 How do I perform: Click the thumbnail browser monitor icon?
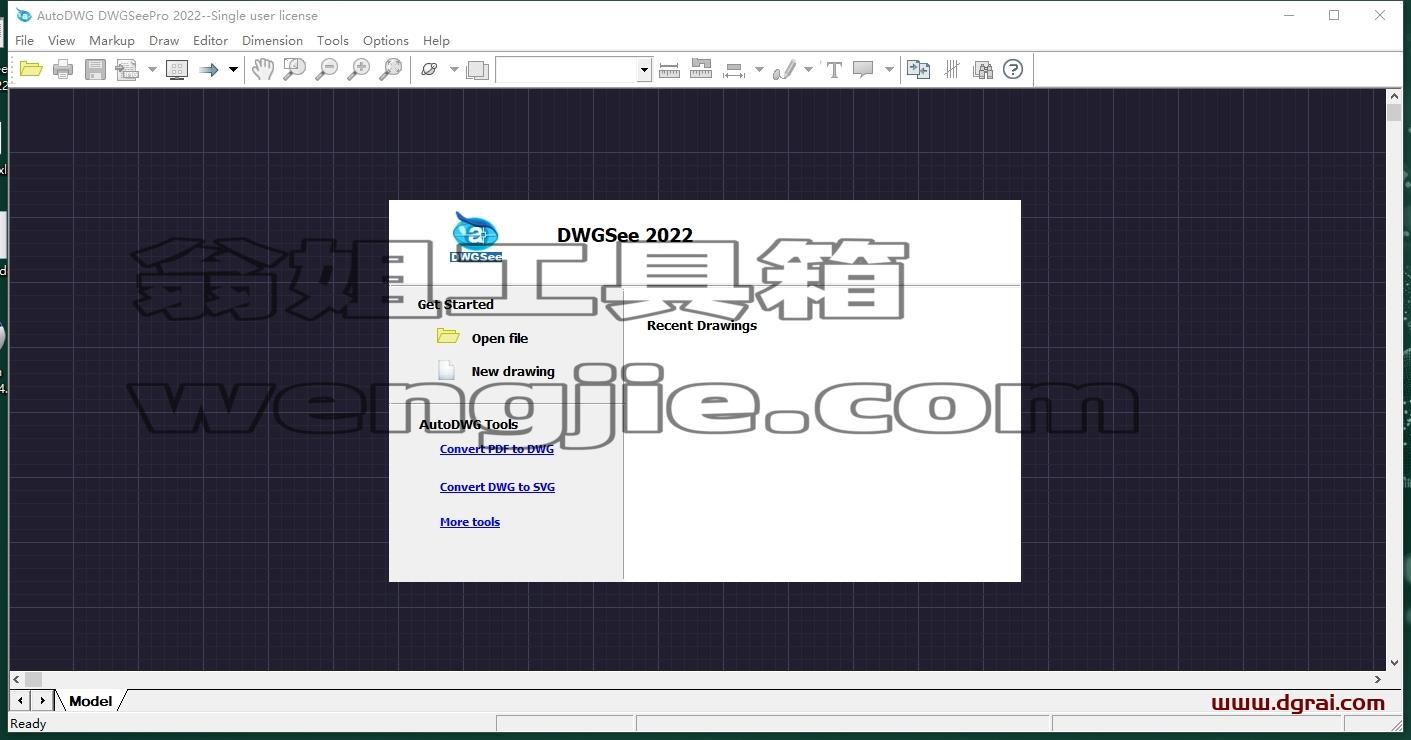177,69
